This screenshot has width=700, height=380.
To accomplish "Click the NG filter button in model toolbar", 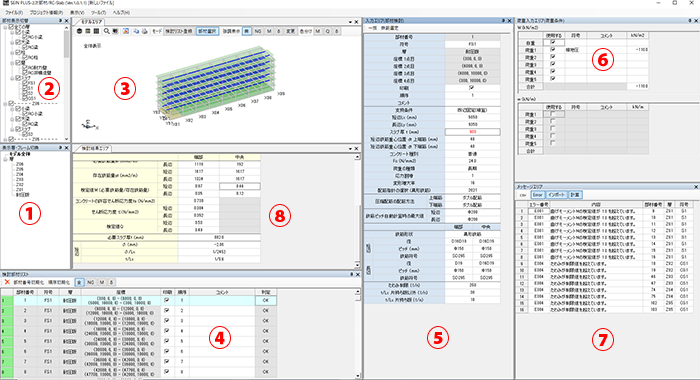I will [x=258, y=31].
